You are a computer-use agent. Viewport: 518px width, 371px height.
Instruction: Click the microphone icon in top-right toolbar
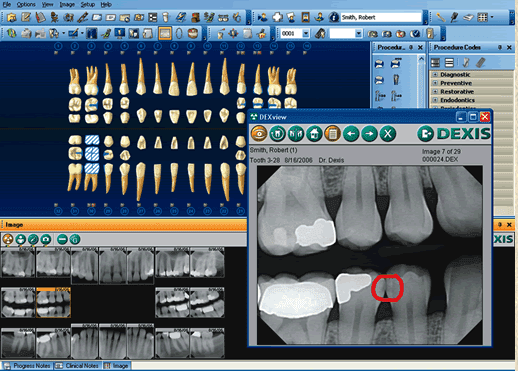[454, 17]
